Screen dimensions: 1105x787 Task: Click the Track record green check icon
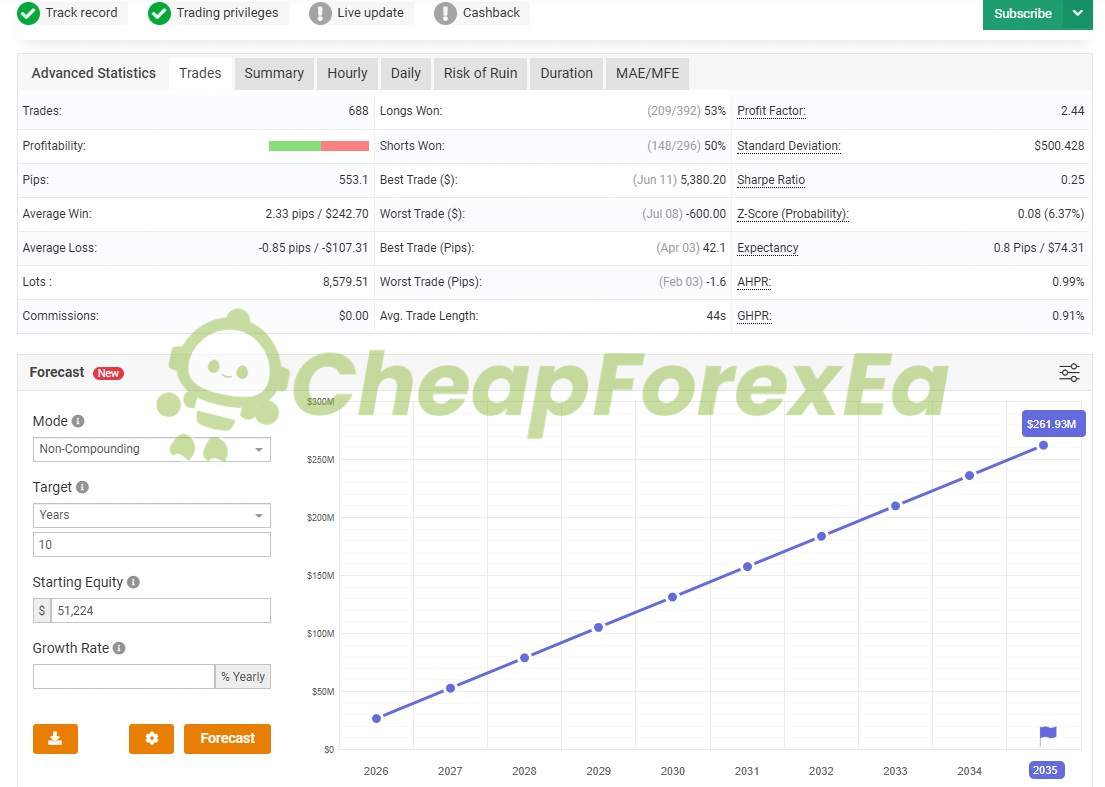tap(28, 13)
